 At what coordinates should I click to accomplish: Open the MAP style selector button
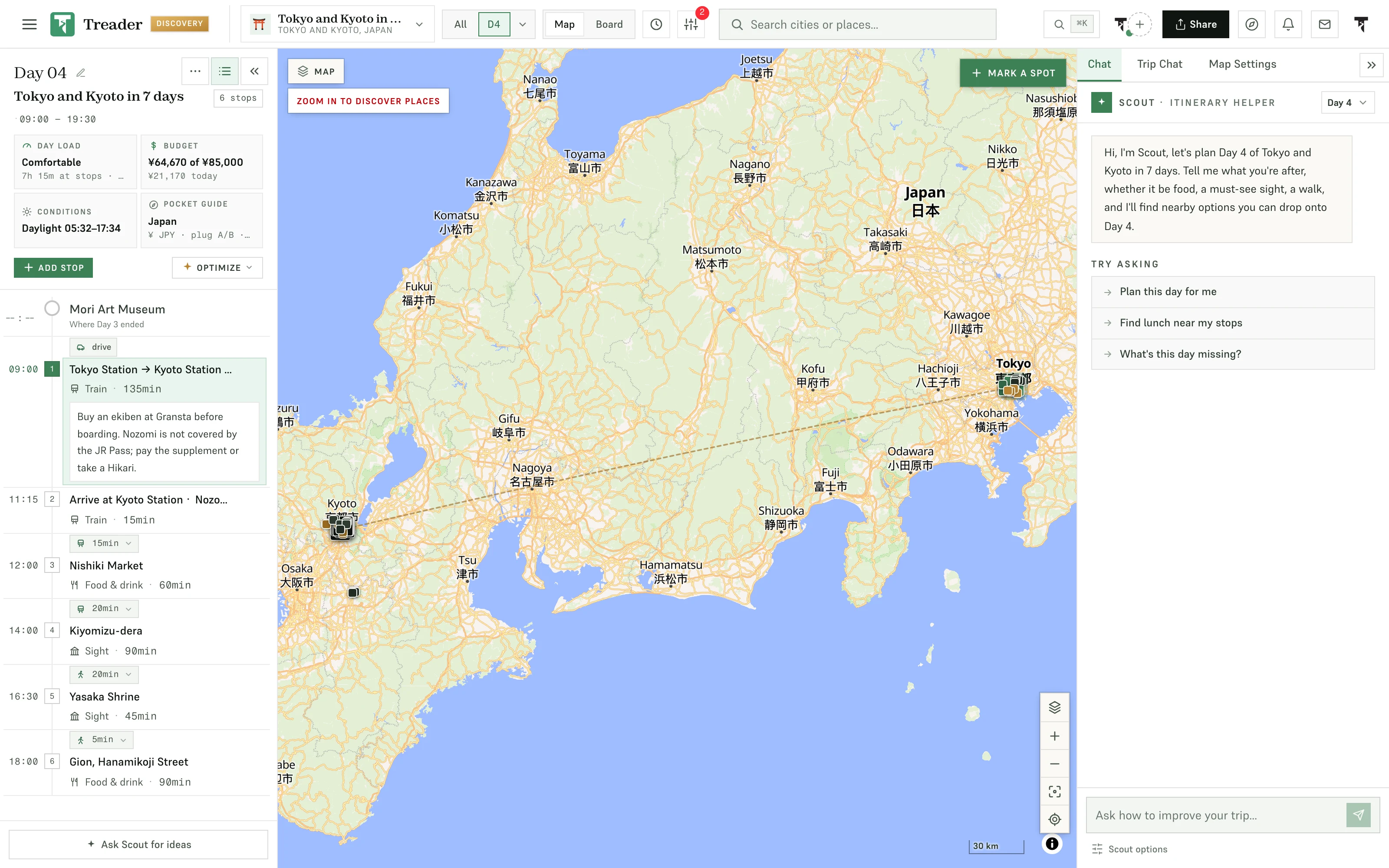[x=316, y=71]
